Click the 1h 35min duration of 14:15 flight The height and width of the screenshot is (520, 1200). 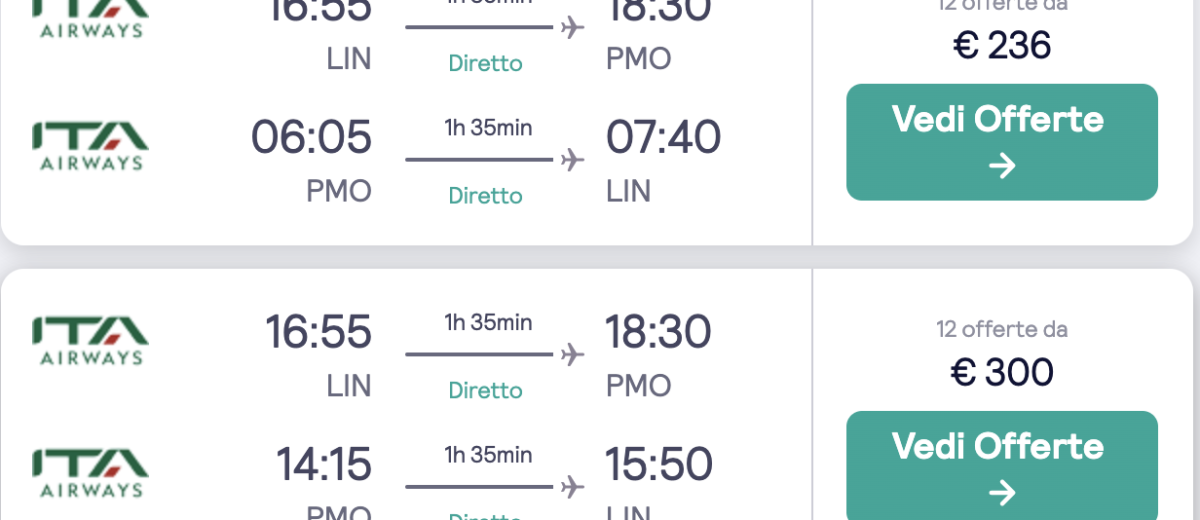(488, 455)
